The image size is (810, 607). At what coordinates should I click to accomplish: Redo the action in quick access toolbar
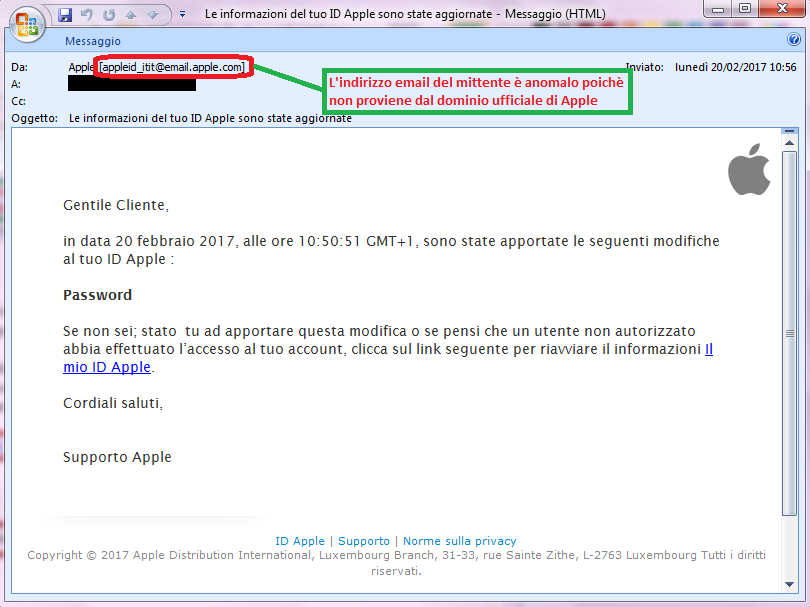click(x=109, y=14)
